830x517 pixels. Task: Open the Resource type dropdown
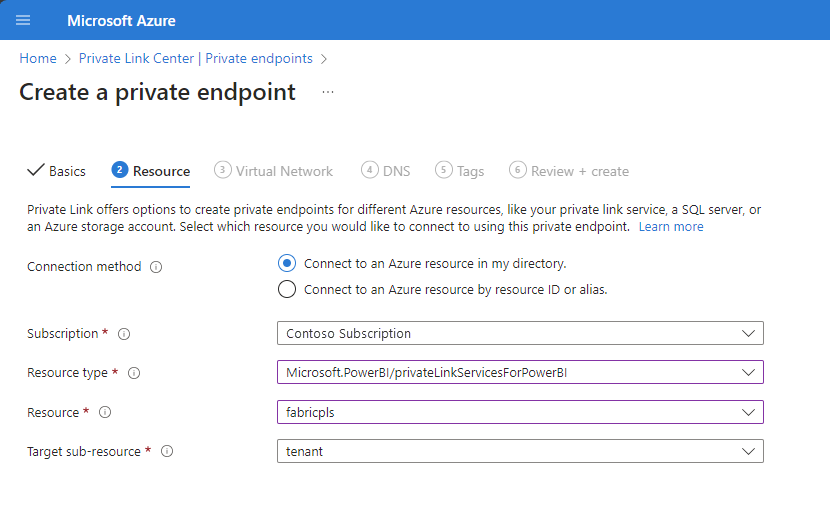tap(520, 373)
